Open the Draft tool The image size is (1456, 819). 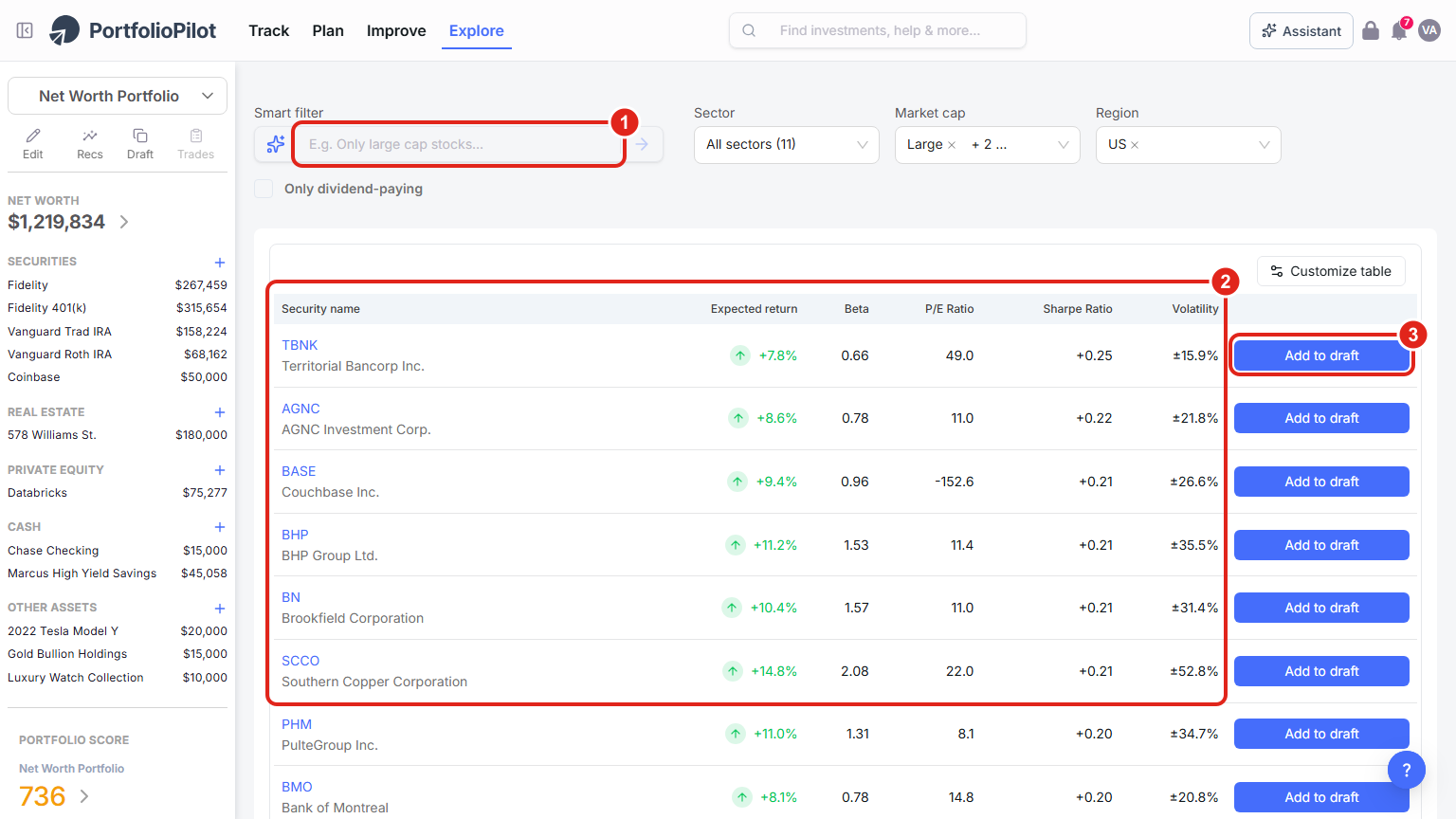coord(140,144)
